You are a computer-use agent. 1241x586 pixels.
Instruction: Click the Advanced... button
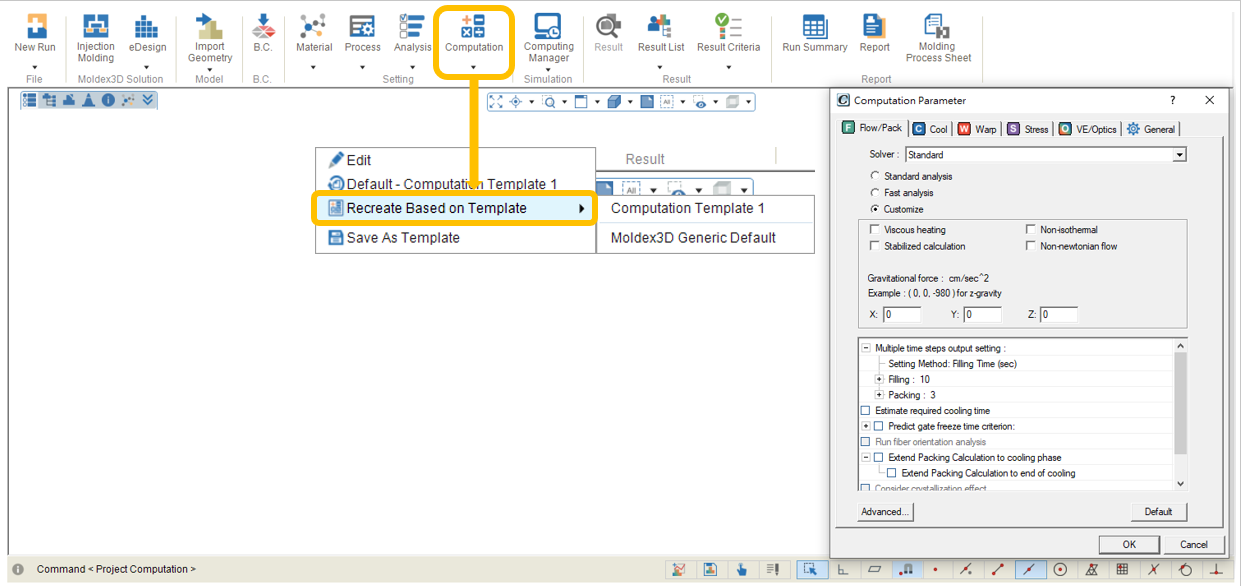[885, 511]
